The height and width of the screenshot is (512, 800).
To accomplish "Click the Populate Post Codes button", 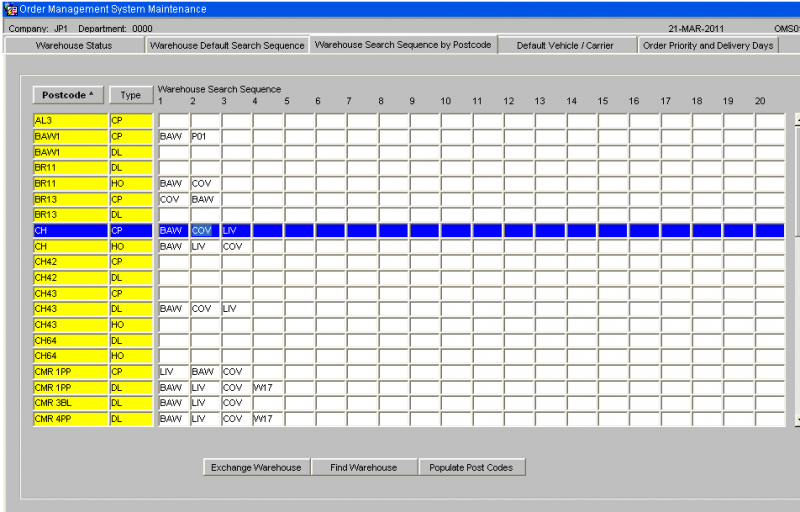I will click(x=471, y=467).
